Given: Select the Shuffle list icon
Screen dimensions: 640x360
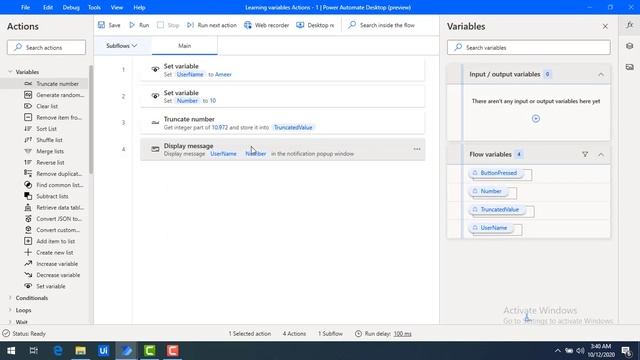Looking at the screenshot, I should [28, 140].
